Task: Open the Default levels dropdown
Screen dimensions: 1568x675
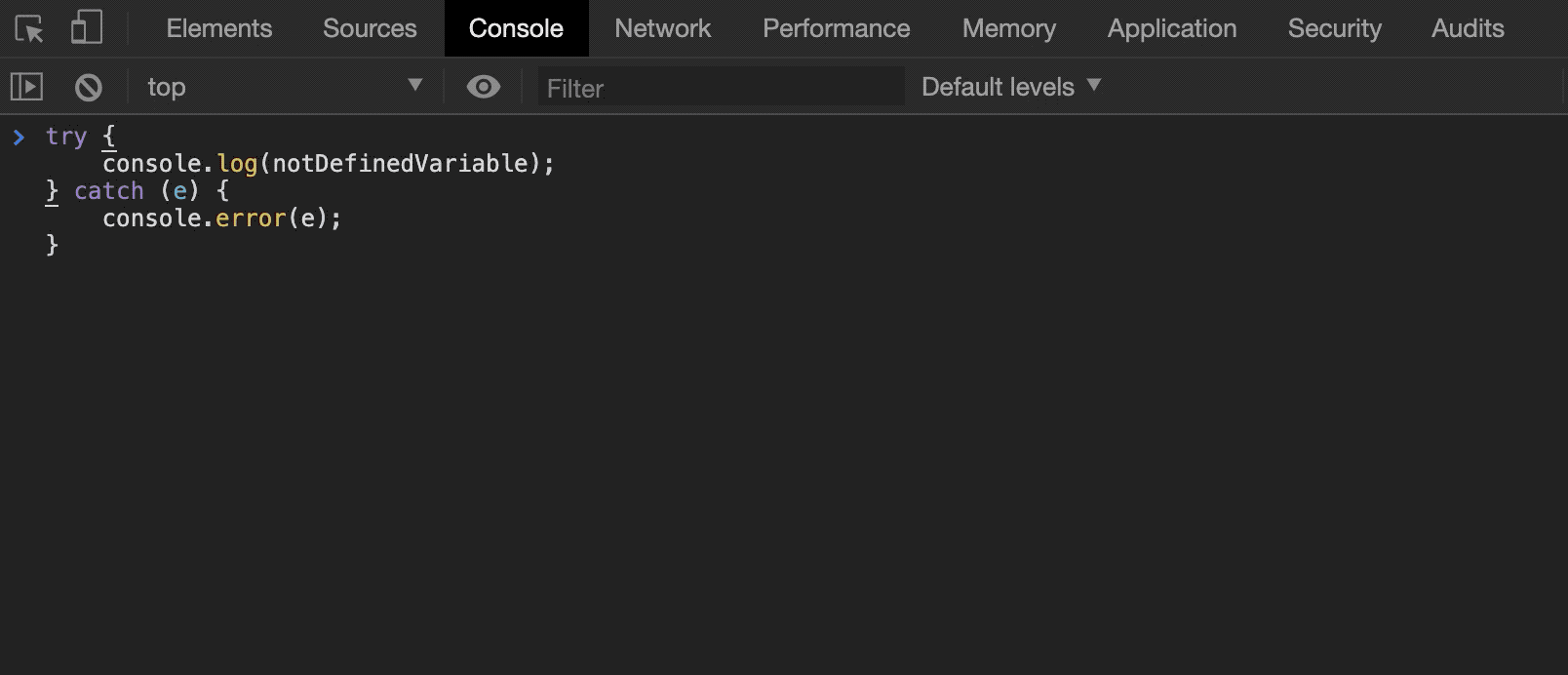Action: point(1011,87)
